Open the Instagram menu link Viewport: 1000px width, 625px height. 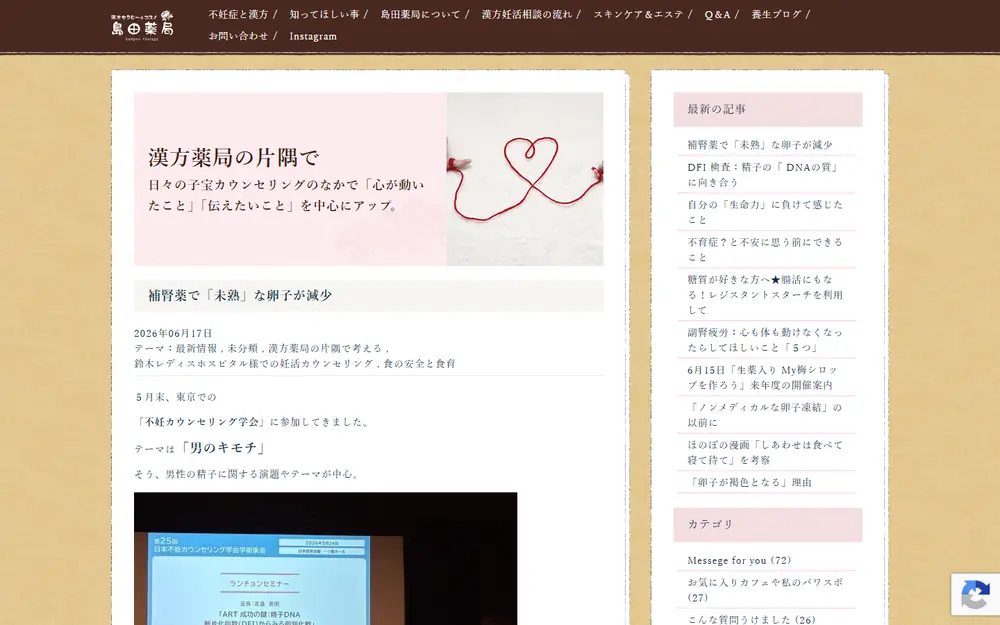[x=313, y=36]
